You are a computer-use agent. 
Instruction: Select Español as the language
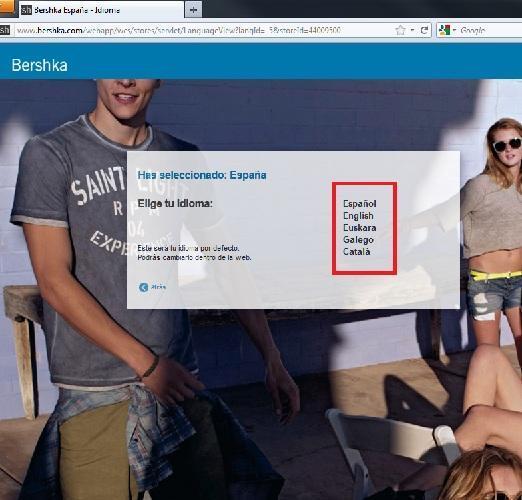click(360, 204)
